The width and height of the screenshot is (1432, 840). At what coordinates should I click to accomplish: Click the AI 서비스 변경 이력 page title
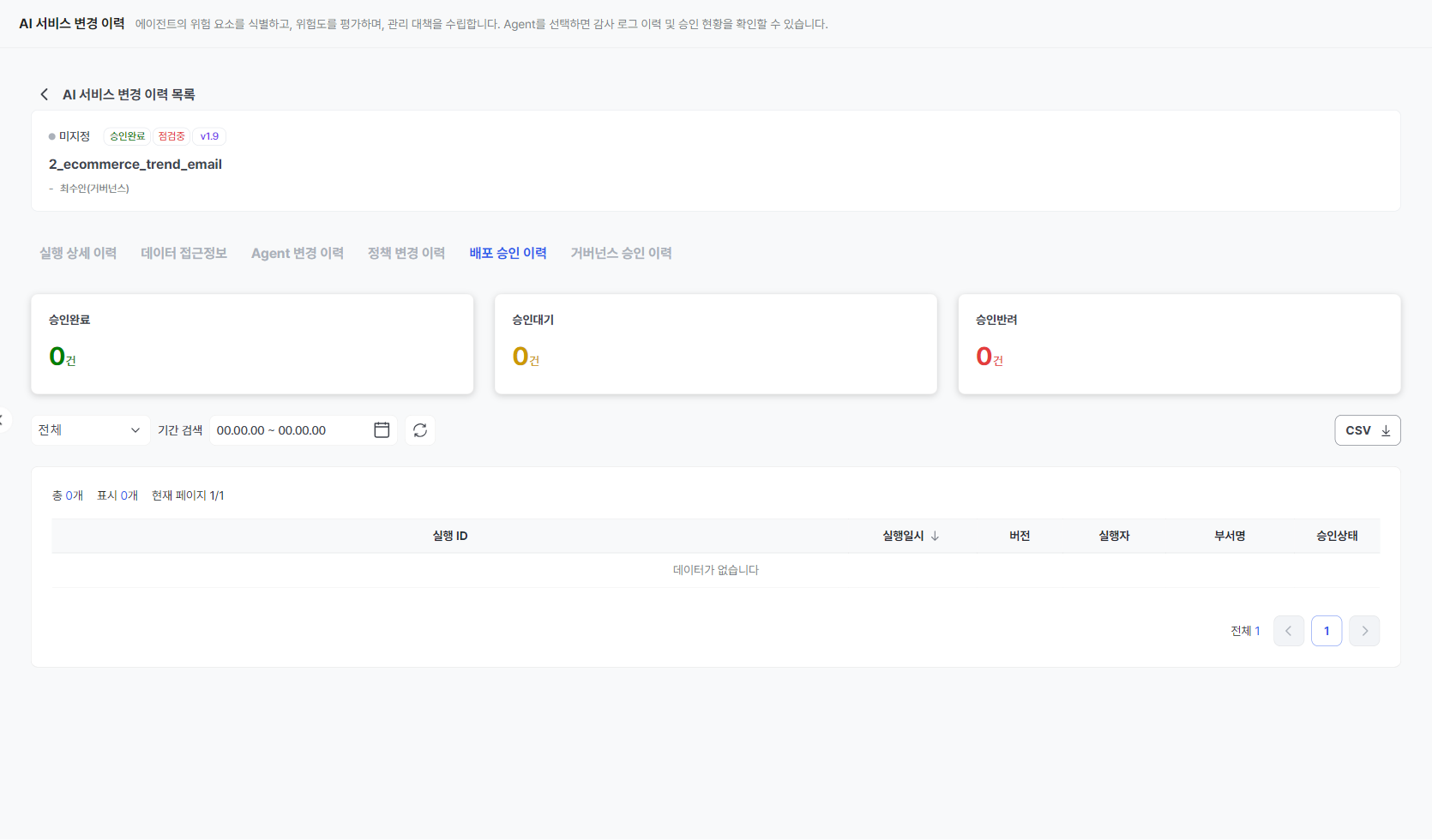(x=72, y=23)
